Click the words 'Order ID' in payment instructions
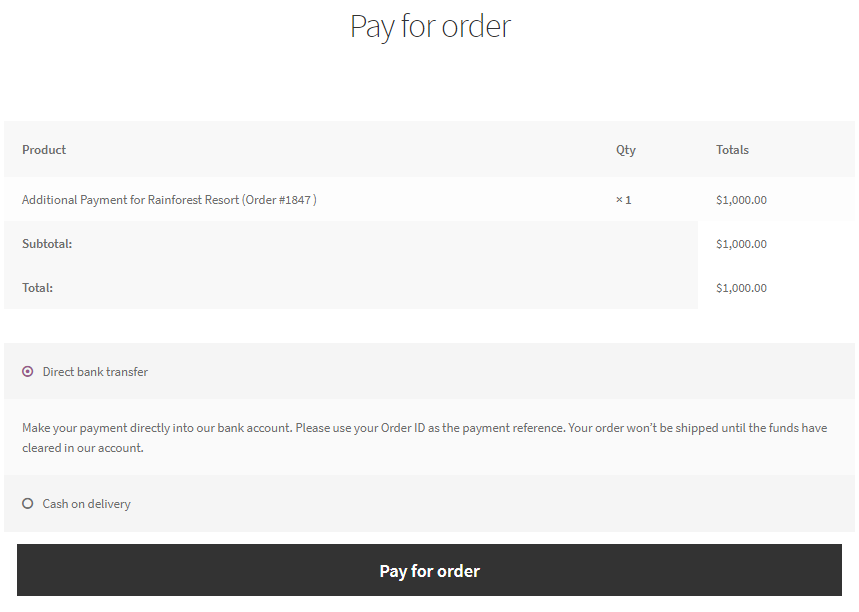859x612 pixels. coord(403,428)
